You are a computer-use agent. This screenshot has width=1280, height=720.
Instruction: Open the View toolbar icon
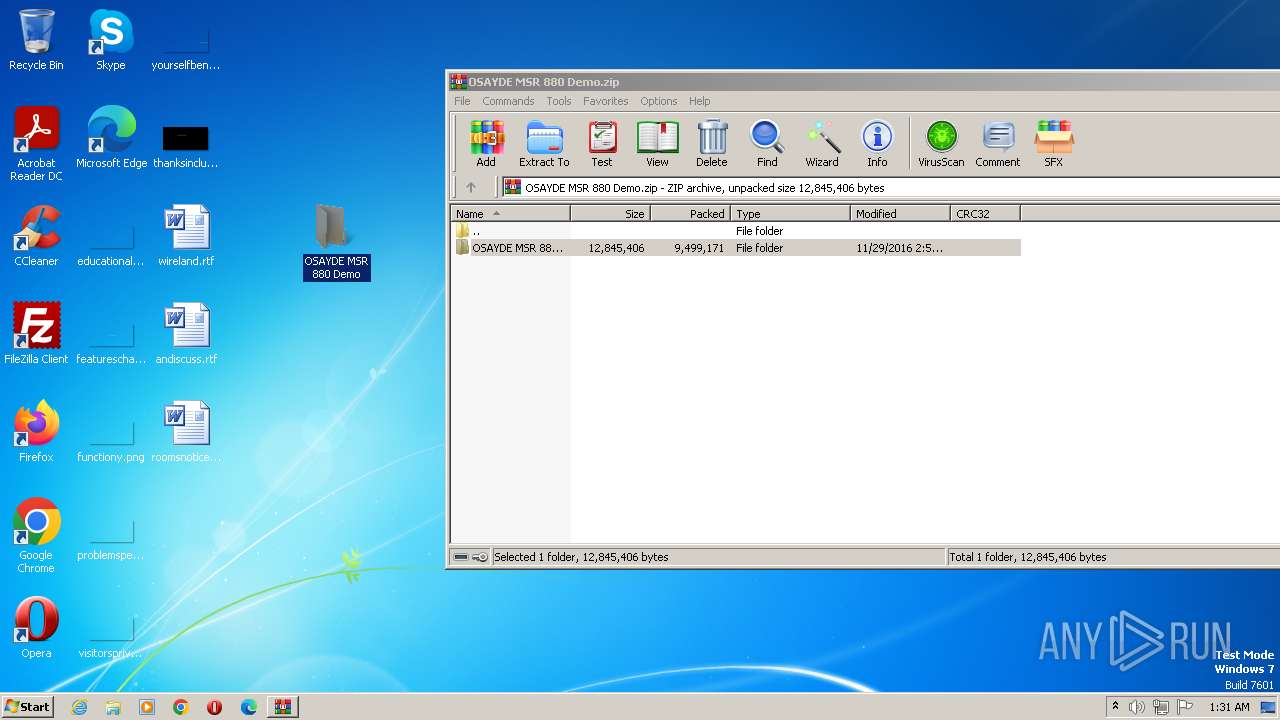point(657,144)
